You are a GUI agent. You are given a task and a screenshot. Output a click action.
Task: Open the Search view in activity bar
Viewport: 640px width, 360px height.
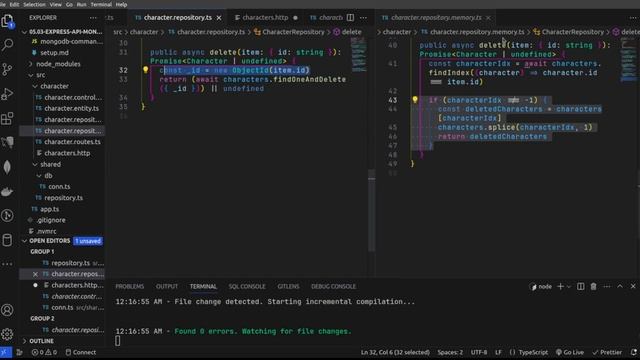[7, 44]
